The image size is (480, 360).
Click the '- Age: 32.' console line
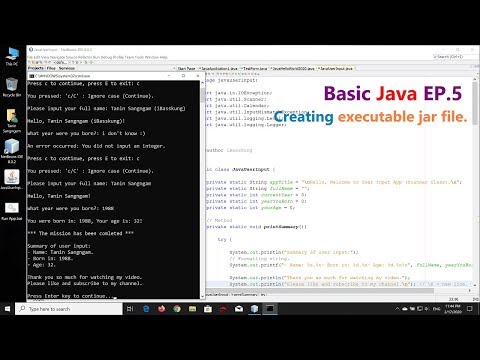point(42,265)
